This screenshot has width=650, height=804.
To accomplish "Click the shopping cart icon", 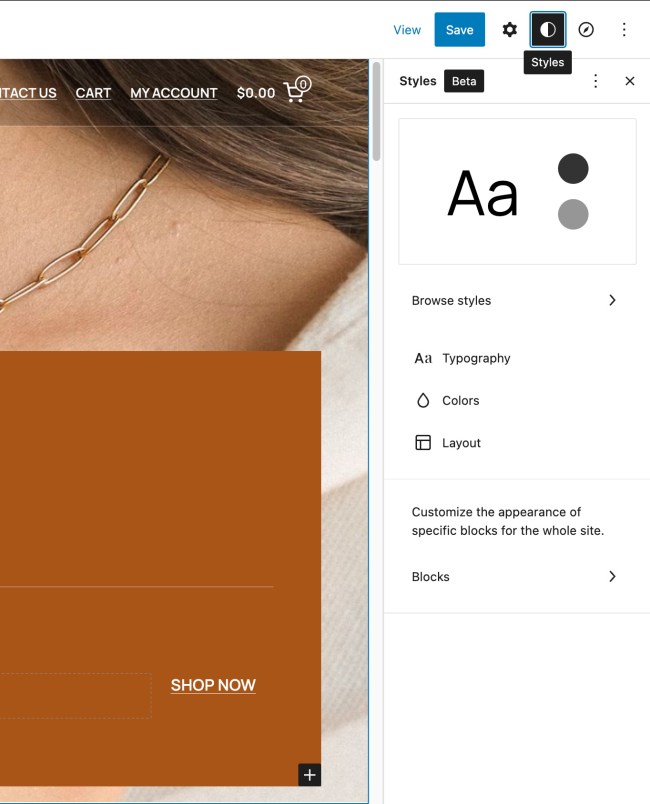I will pos(297,90).
